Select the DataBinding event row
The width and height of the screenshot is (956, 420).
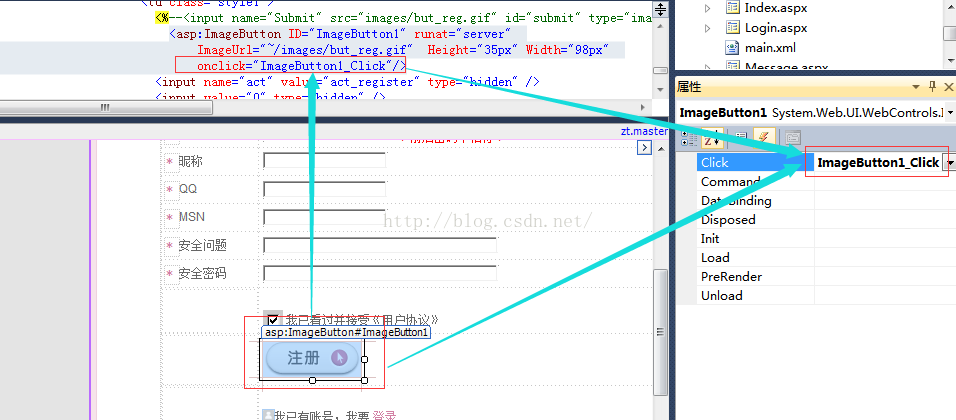coord(756,201)
